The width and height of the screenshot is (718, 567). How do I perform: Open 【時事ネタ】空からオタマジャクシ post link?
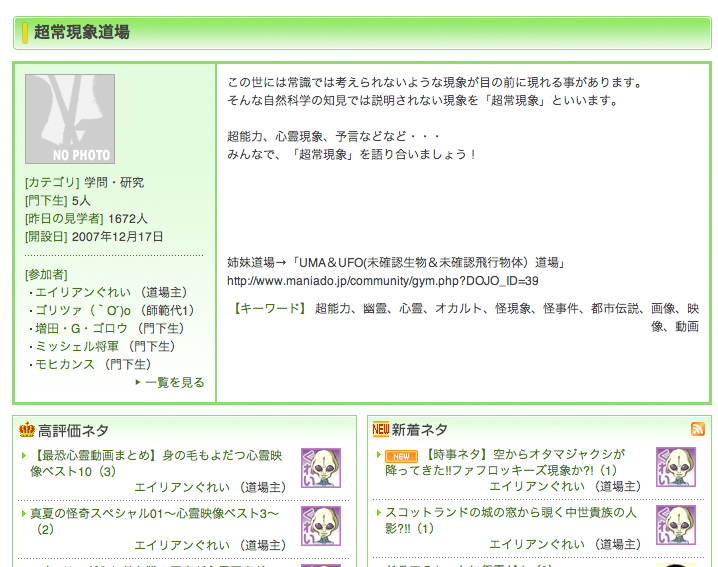(x=518, y=455)
